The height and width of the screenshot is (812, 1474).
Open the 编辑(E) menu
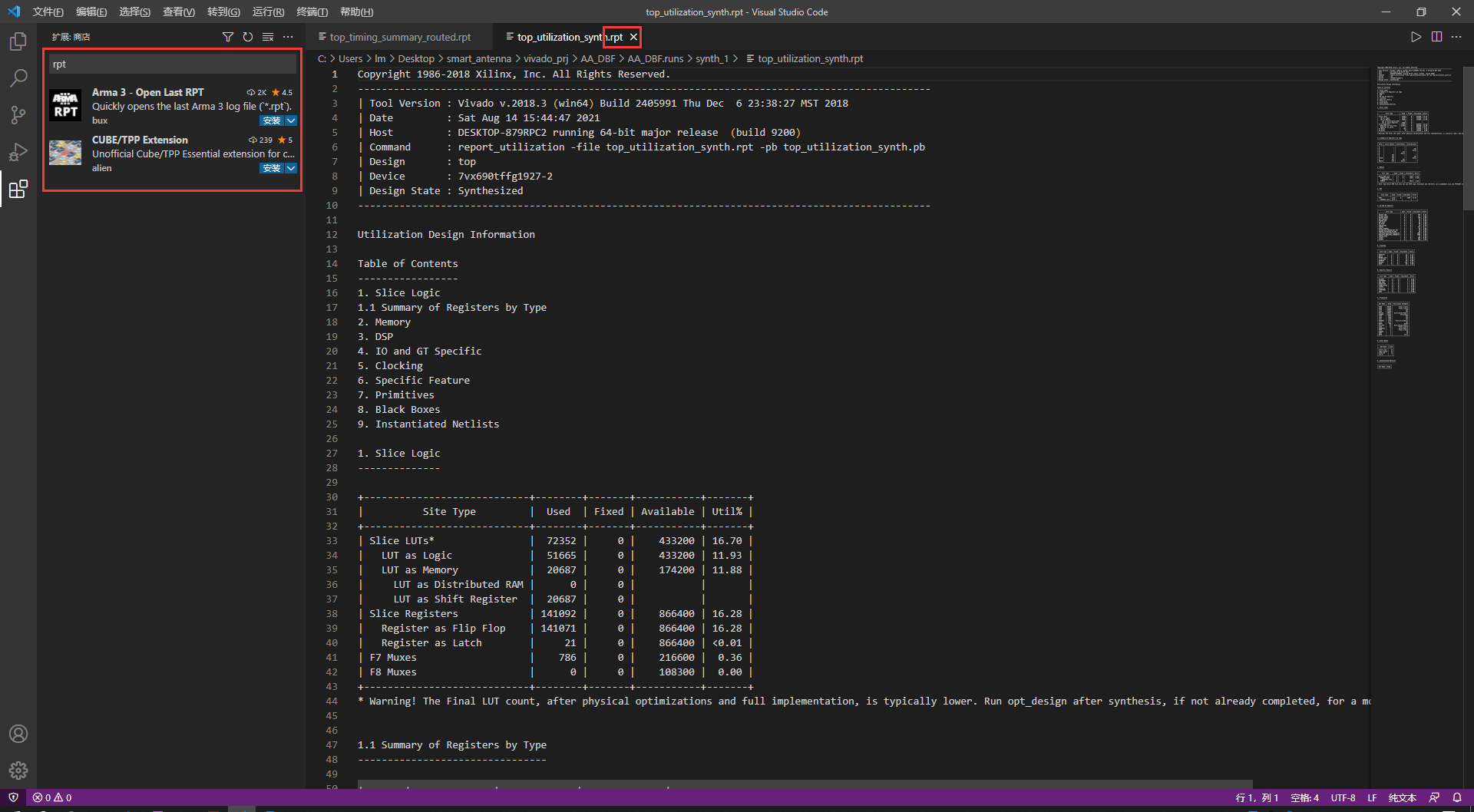click(x=91, y=12)
